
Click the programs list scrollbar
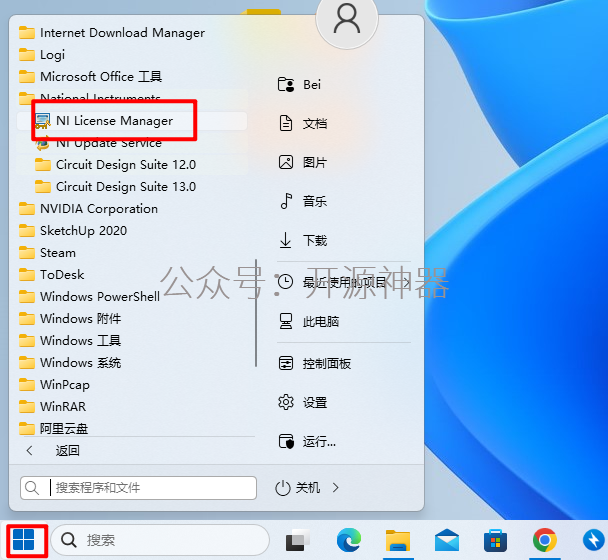(256, 313)
